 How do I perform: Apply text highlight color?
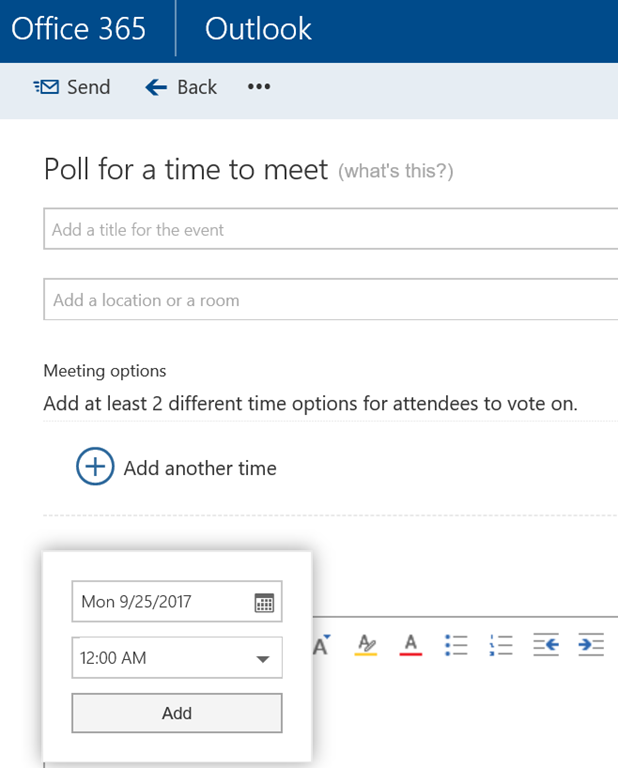367,645
